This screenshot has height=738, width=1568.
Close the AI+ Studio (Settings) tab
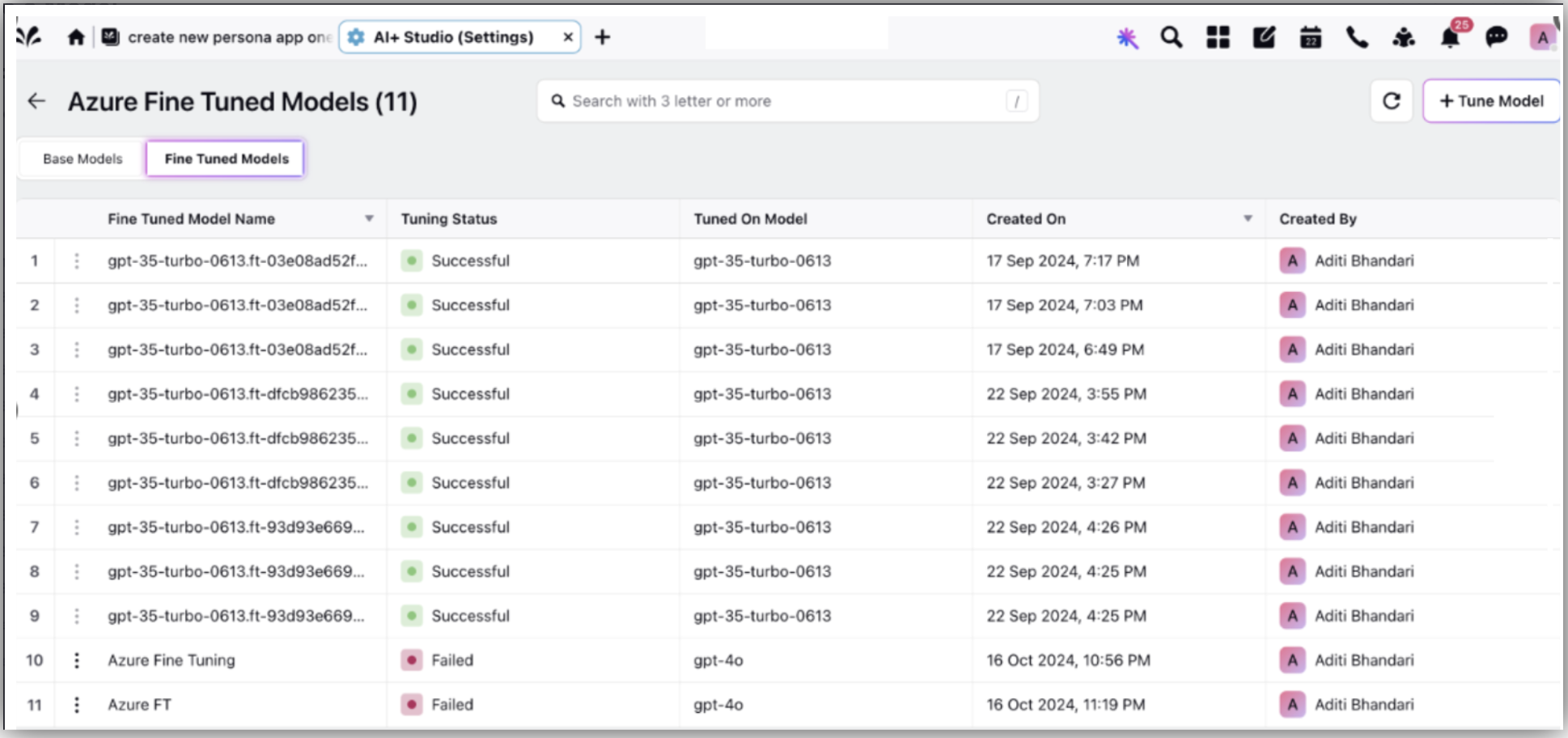pos(568,37)
